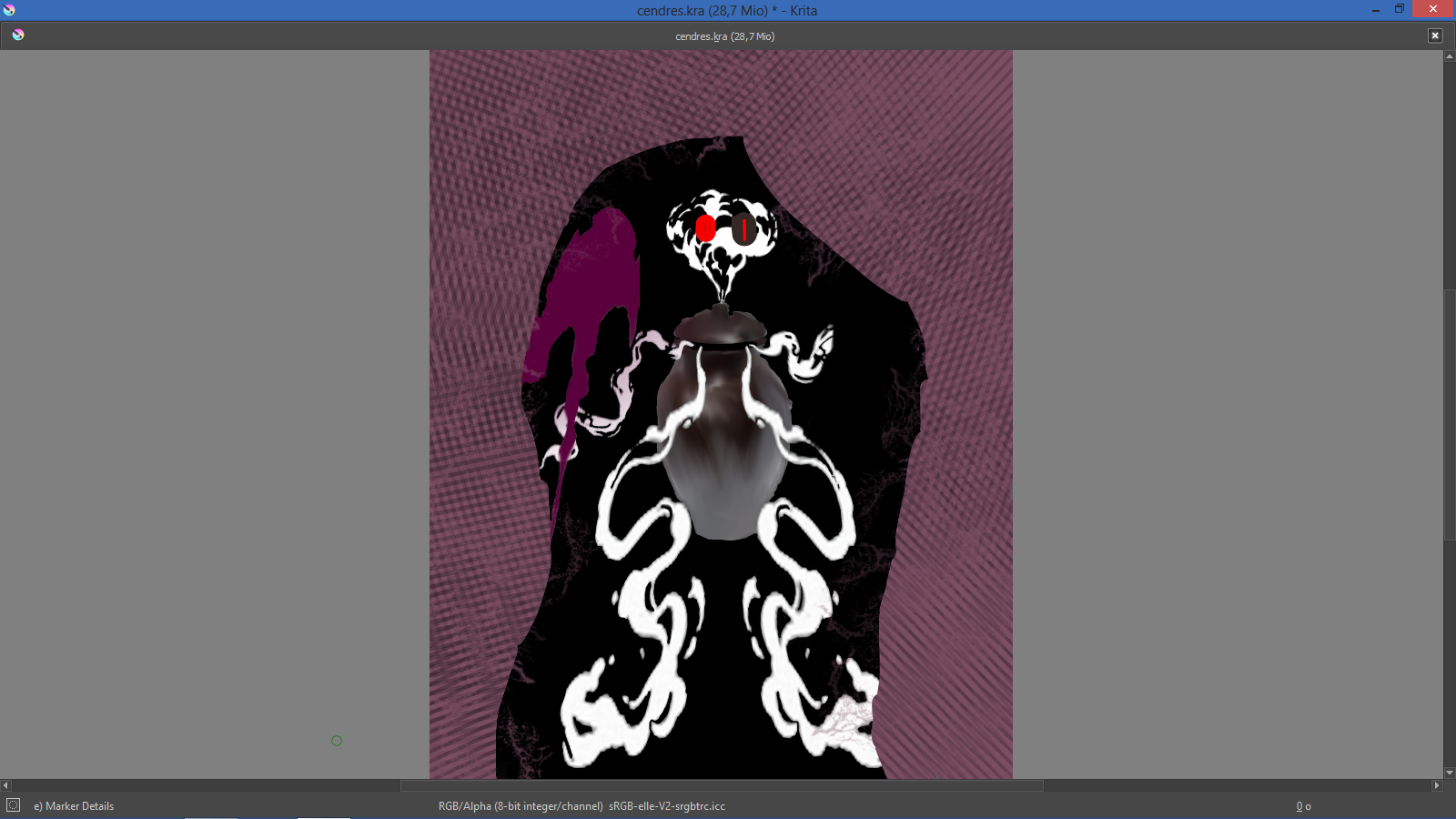This screenshot has width=1456, height=819.
Task: Click the dark eye with red slit
Action: coord(743,228)
